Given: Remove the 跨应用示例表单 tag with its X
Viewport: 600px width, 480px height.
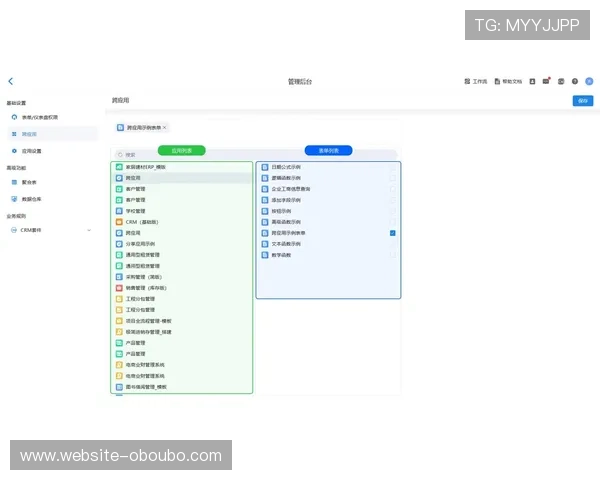Looking at the screenshot, I should tap(165, 128).
